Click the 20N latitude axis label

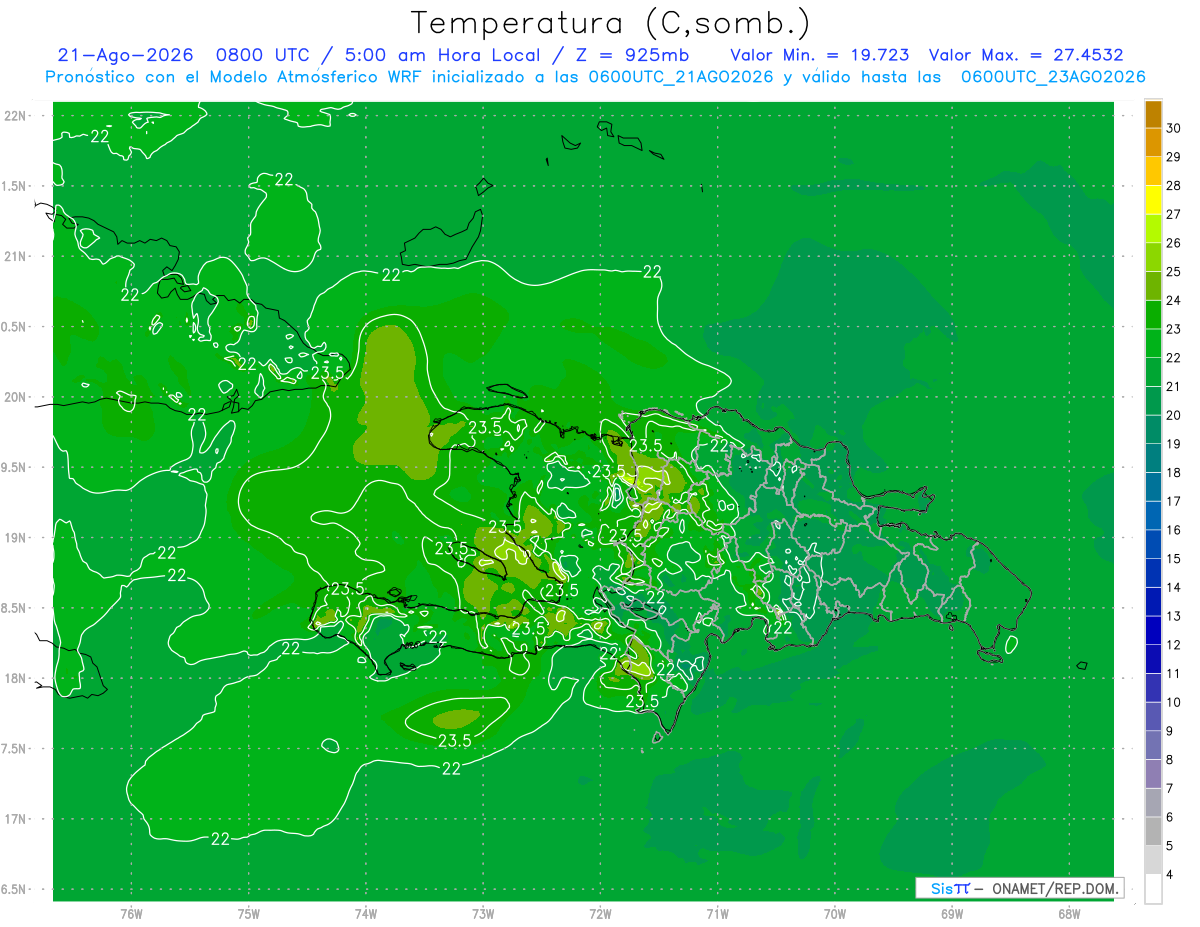pos(16,397)
